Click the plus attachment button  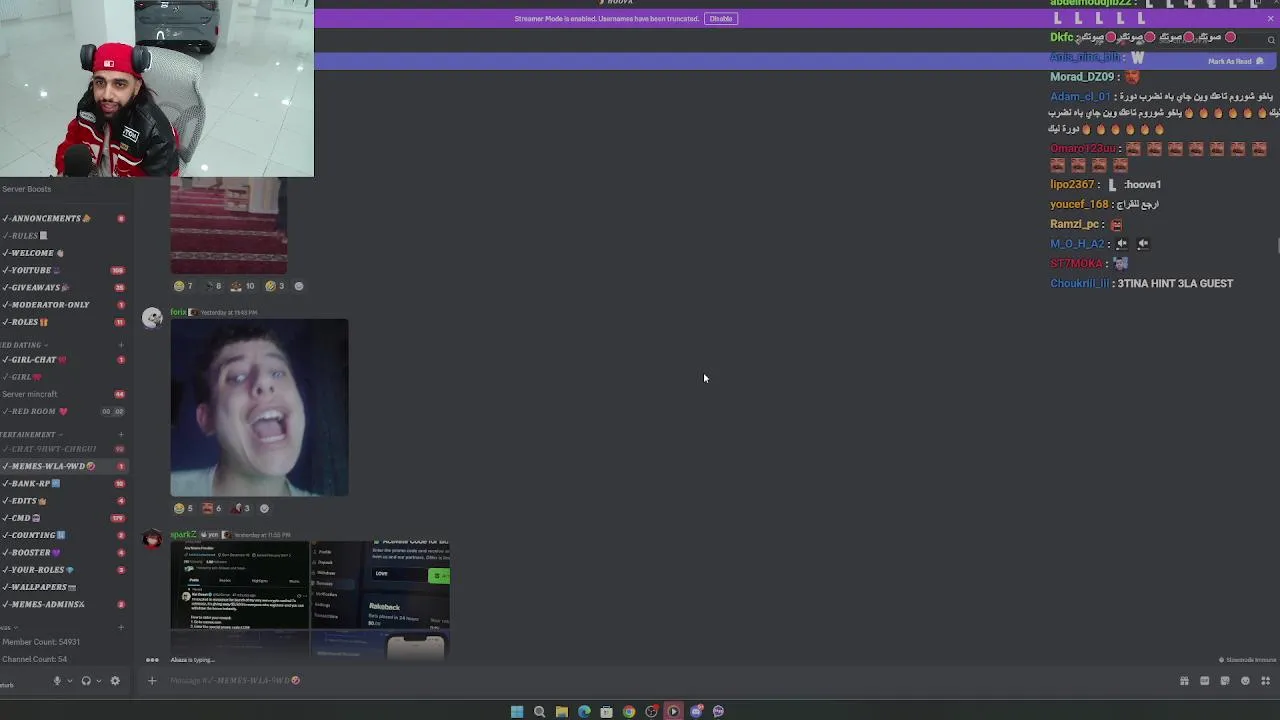pos(152,681)
